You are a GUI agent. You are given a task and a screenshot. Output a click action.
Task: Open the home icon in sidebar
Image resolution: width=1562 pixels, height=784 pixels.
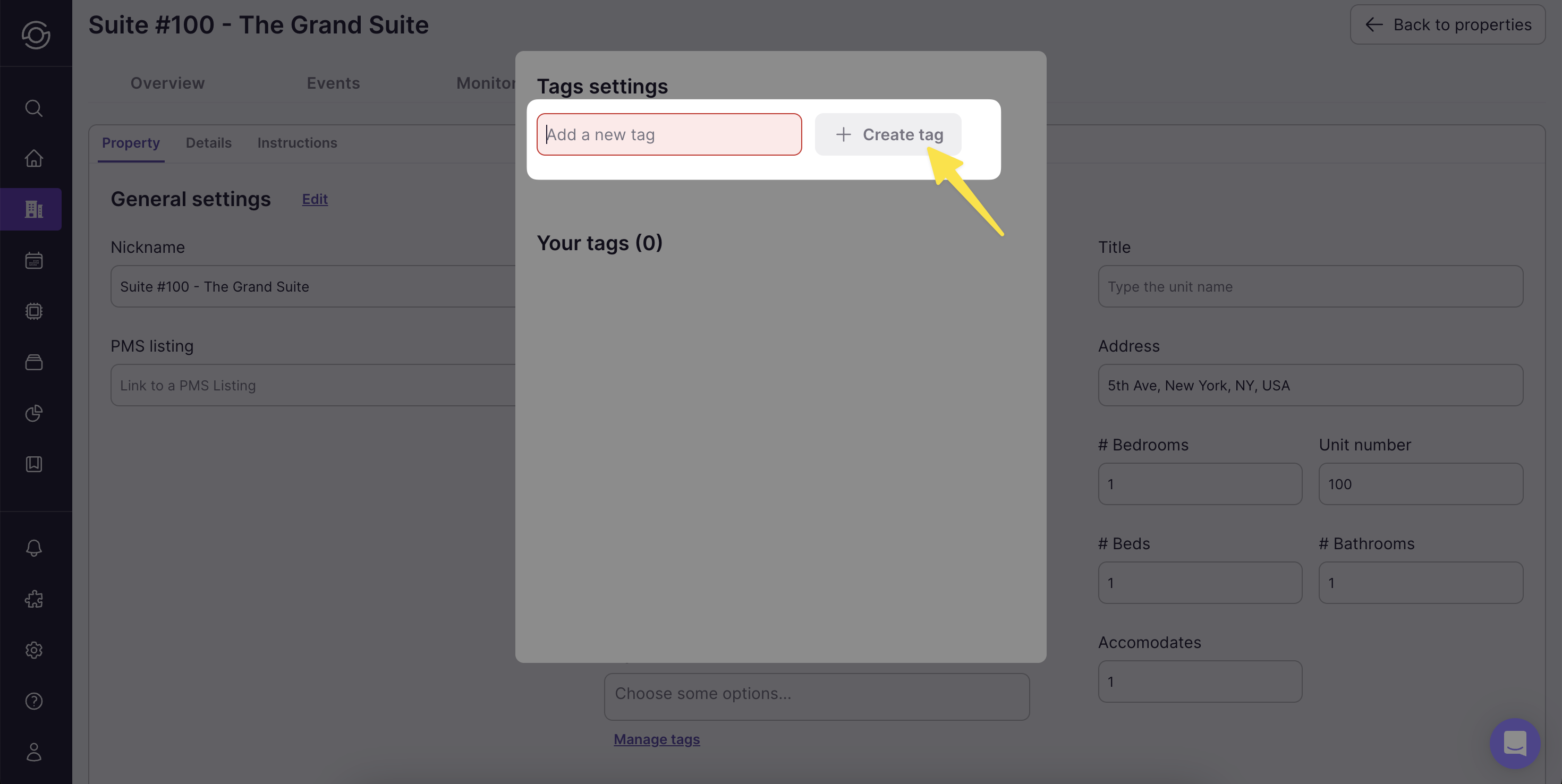coord(34,158)
